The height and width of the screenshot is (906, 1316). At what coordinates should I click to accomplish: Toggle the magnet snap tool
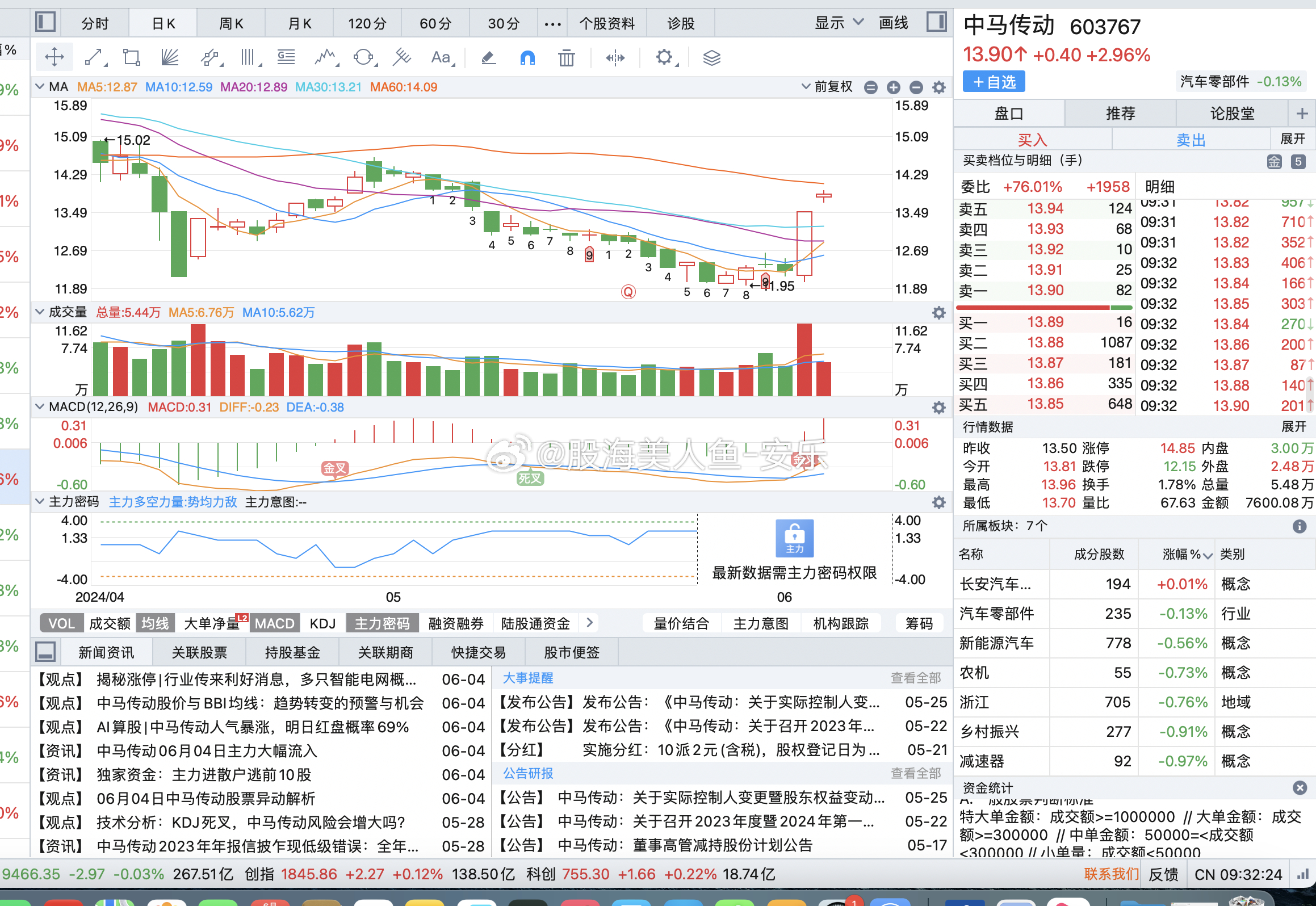coord(527,57)
